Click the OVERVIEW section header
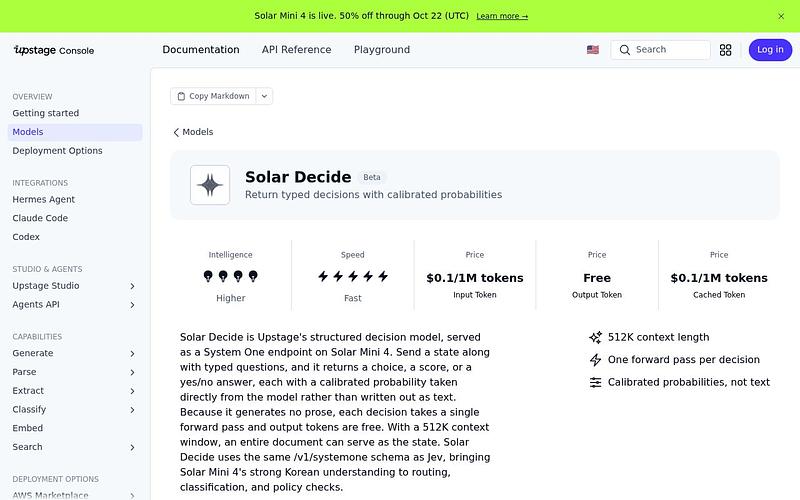The width and height of the screenshot is (800, 500). (x=32, y=96)
